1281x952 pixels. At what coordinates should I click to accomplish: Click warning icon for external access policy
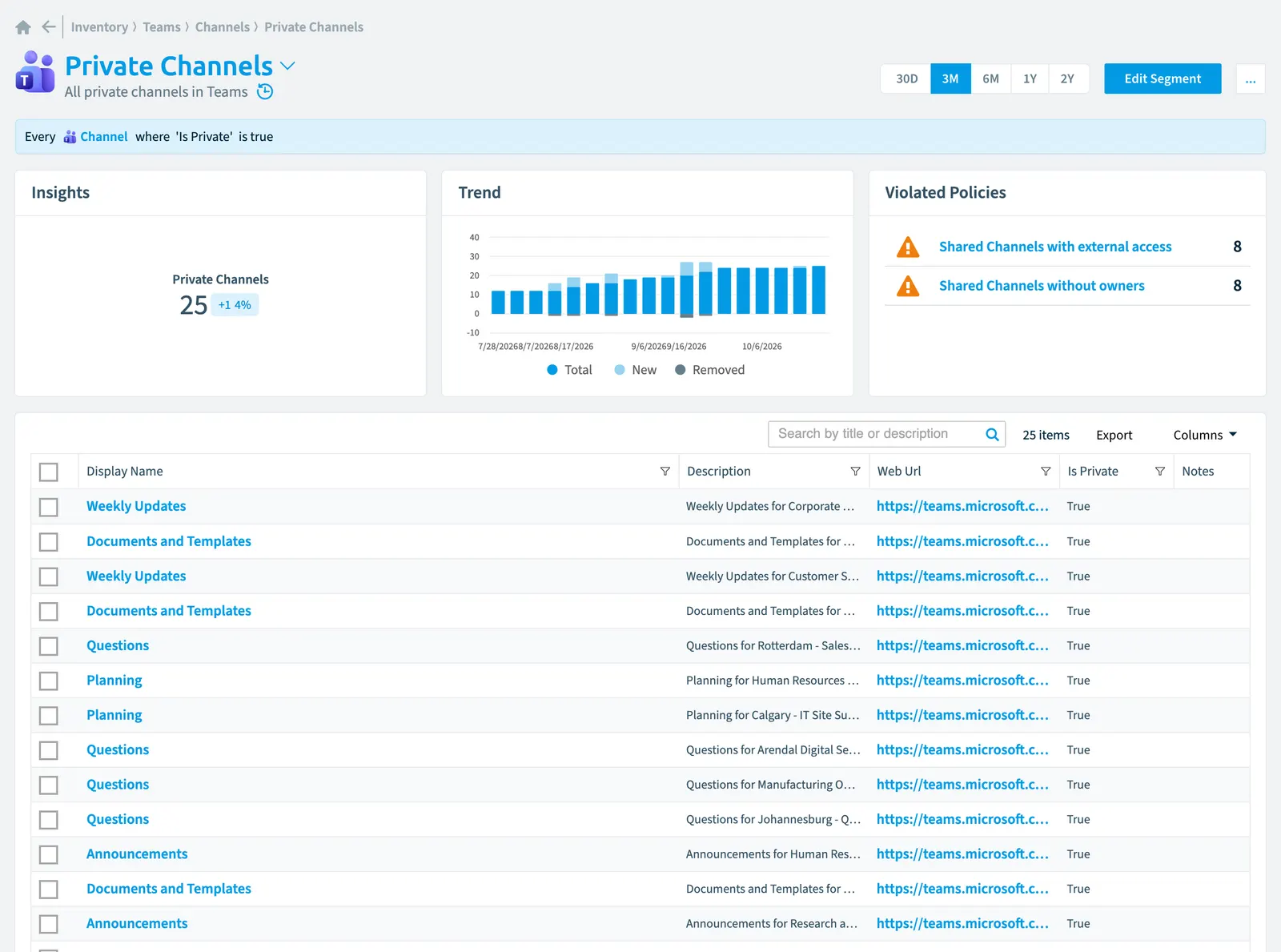tap(908, 247)
